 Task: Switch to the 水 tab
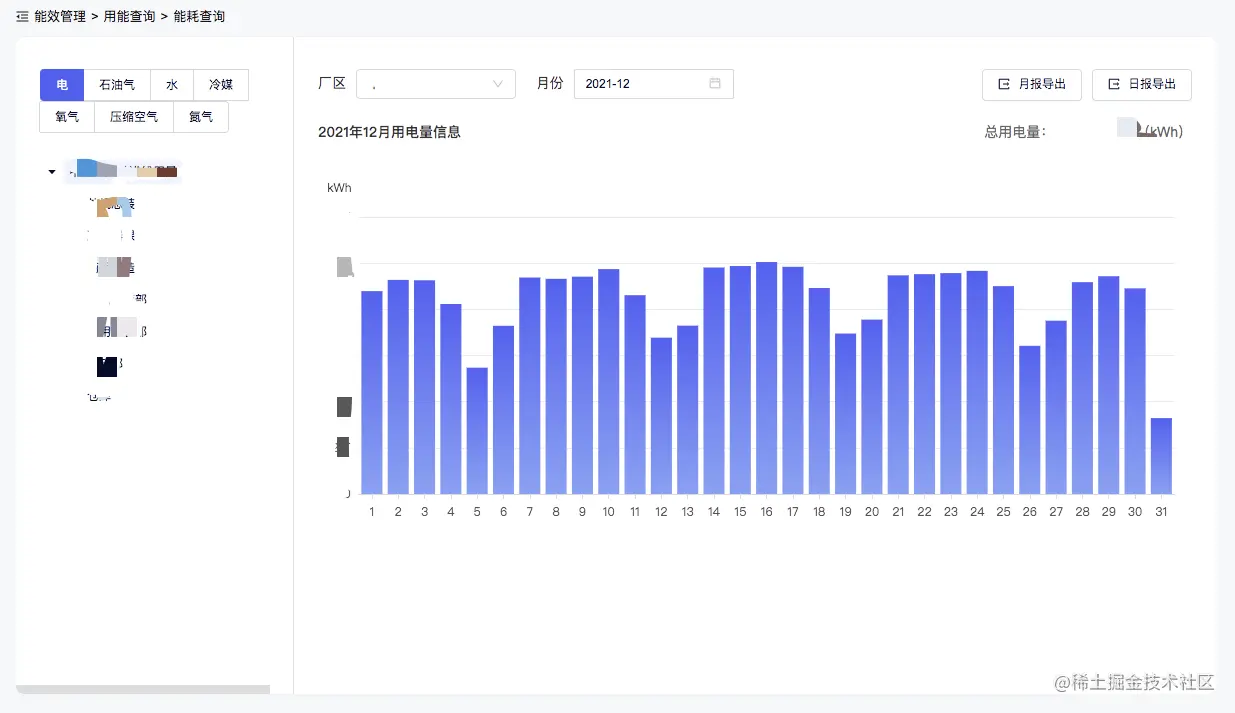pyautogui.click(x=172, y=86)
